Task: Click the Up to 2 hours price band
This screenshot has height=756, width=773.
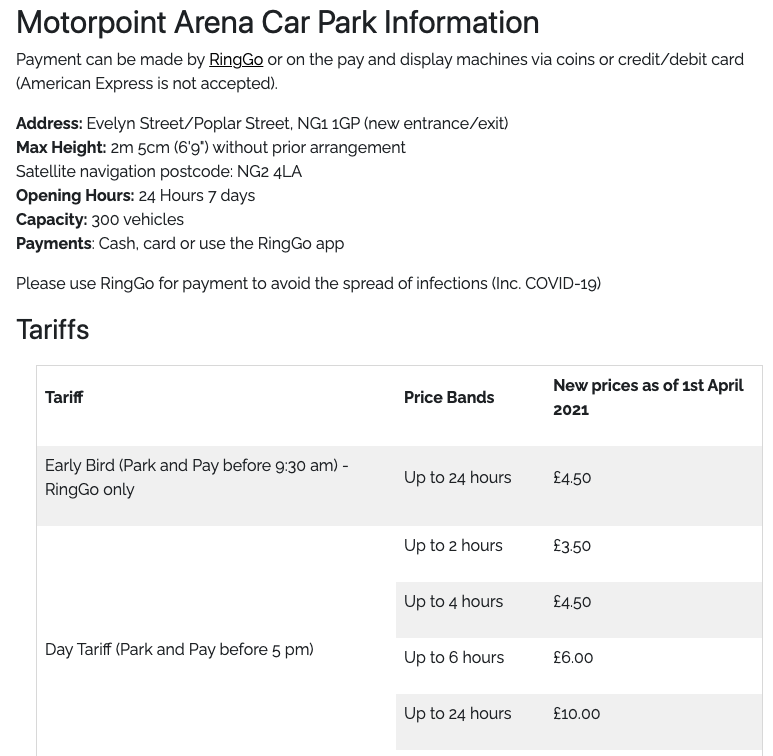Action: click(453, 546)
